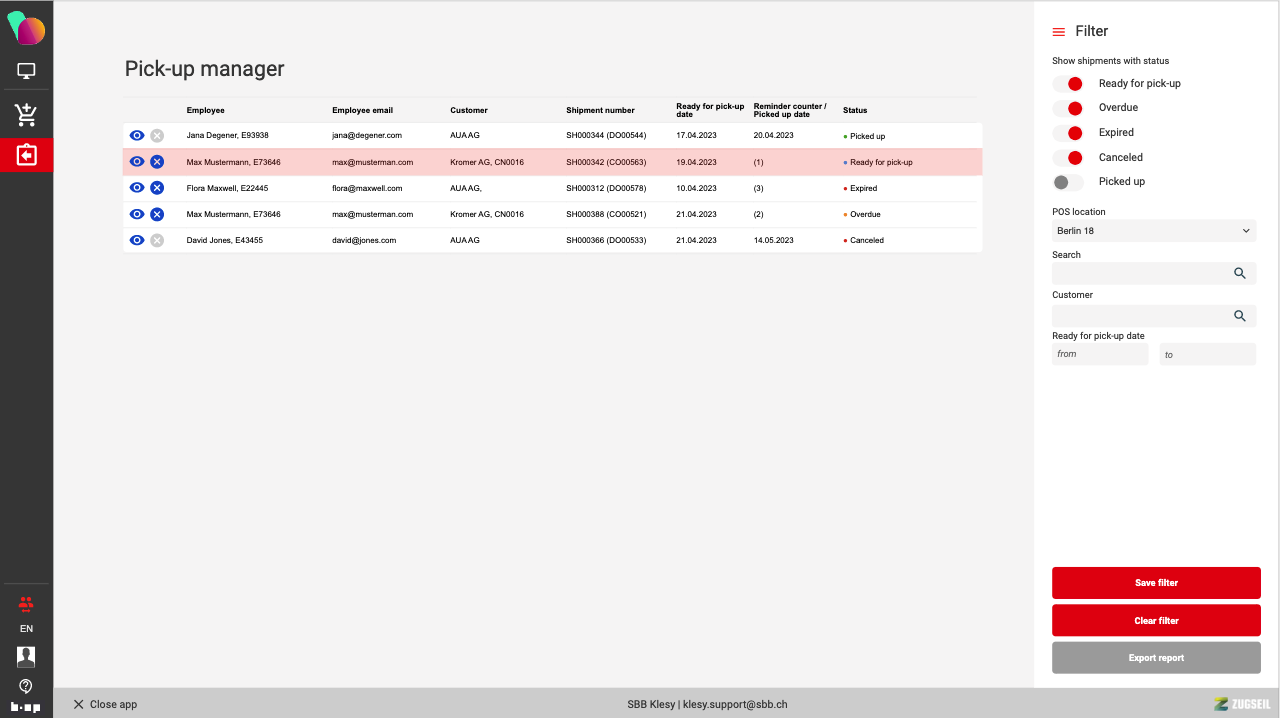This screenshot has height=718, width=1280.
Task: Sort by the Status column header
Action: 855,110
